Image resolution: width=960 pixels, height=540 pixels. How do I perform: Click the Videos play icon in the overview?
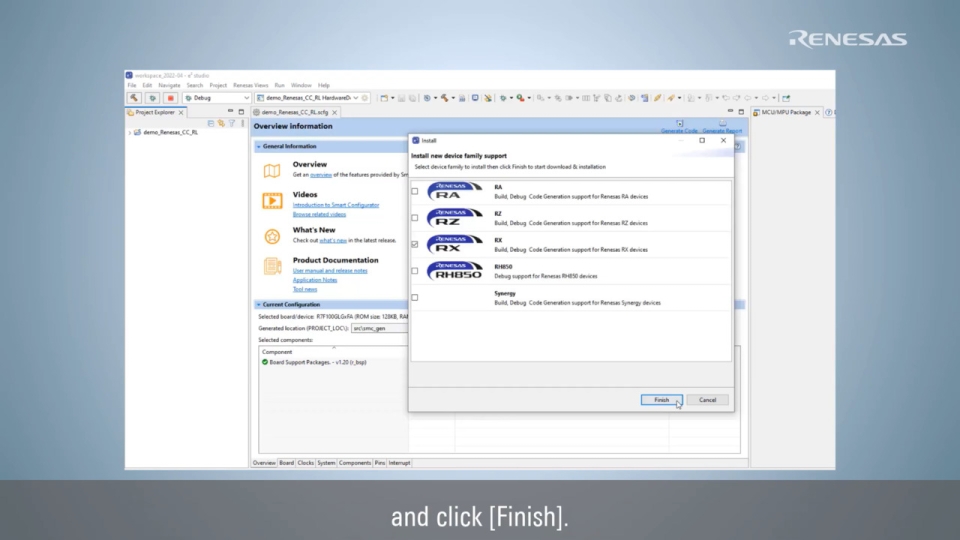pos(272,201)
